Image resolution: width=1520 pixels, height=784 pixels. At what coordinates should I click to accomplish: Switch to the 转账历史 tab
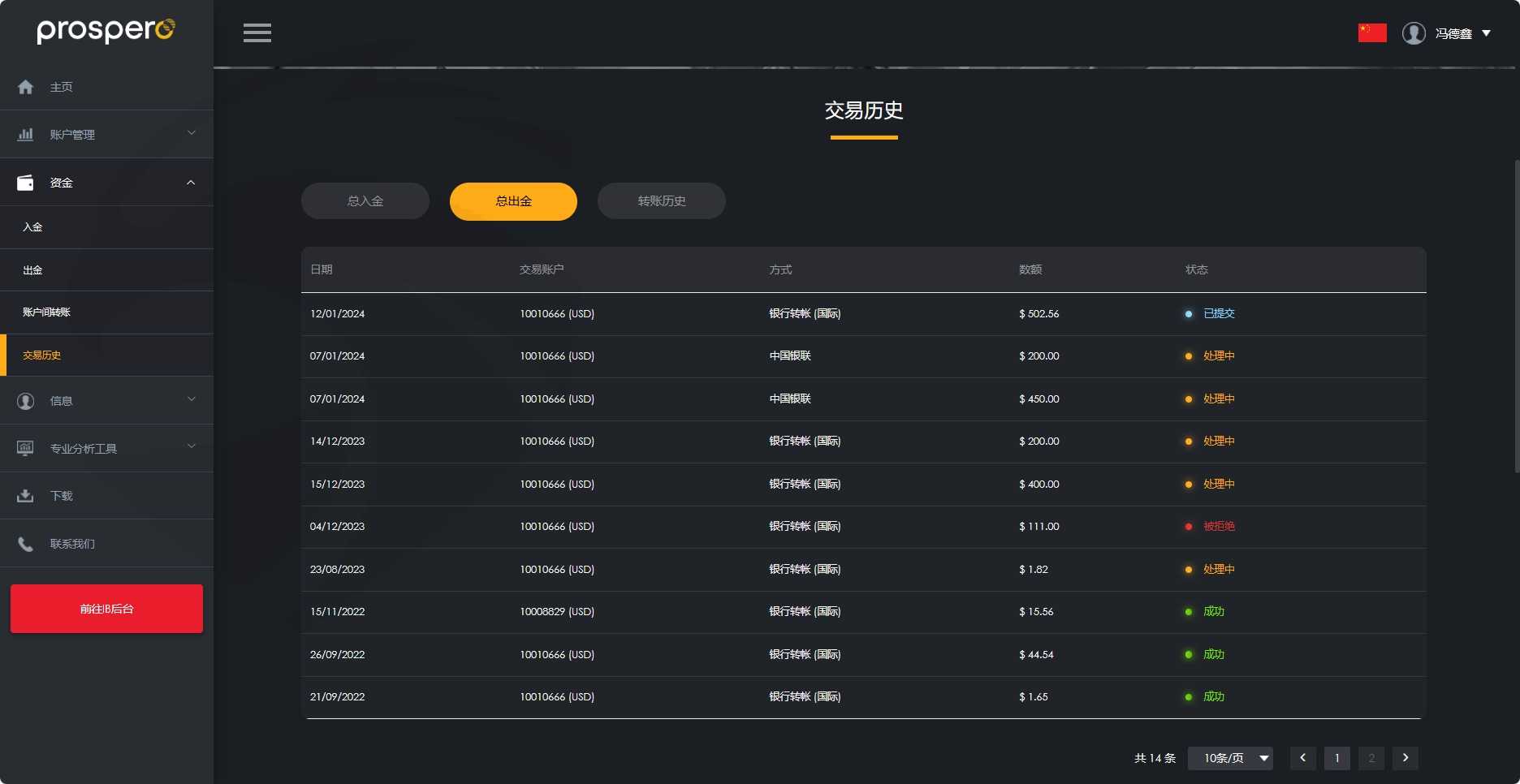662,201
